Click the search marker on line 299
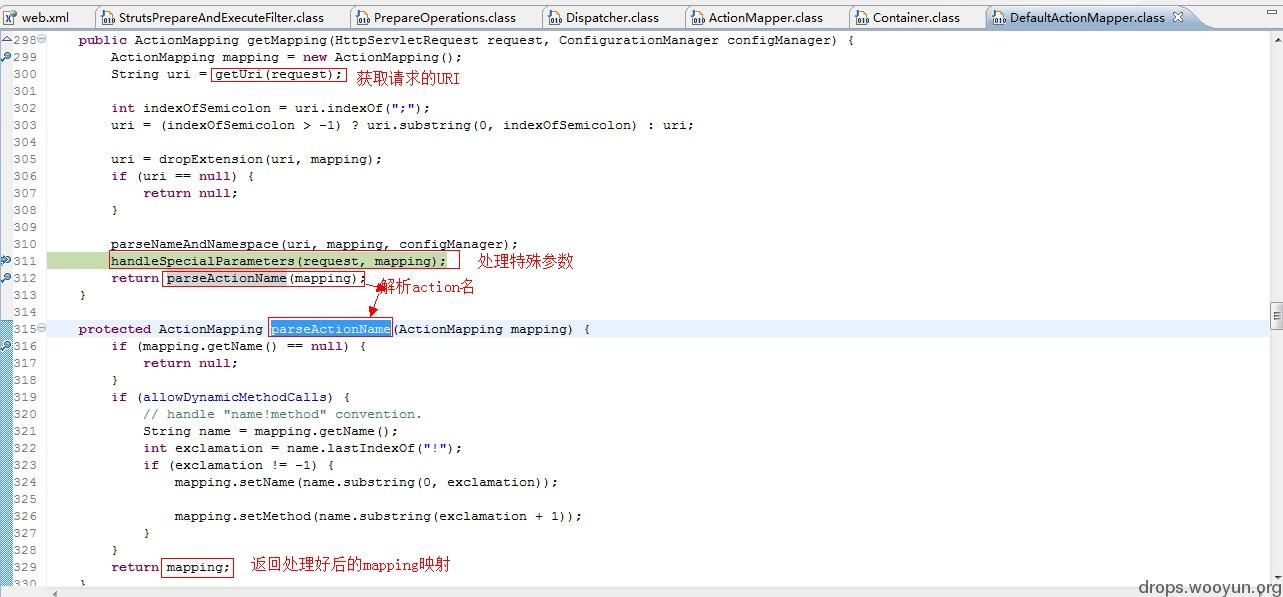The image size is (1283, 597). [x=6, y=58]
